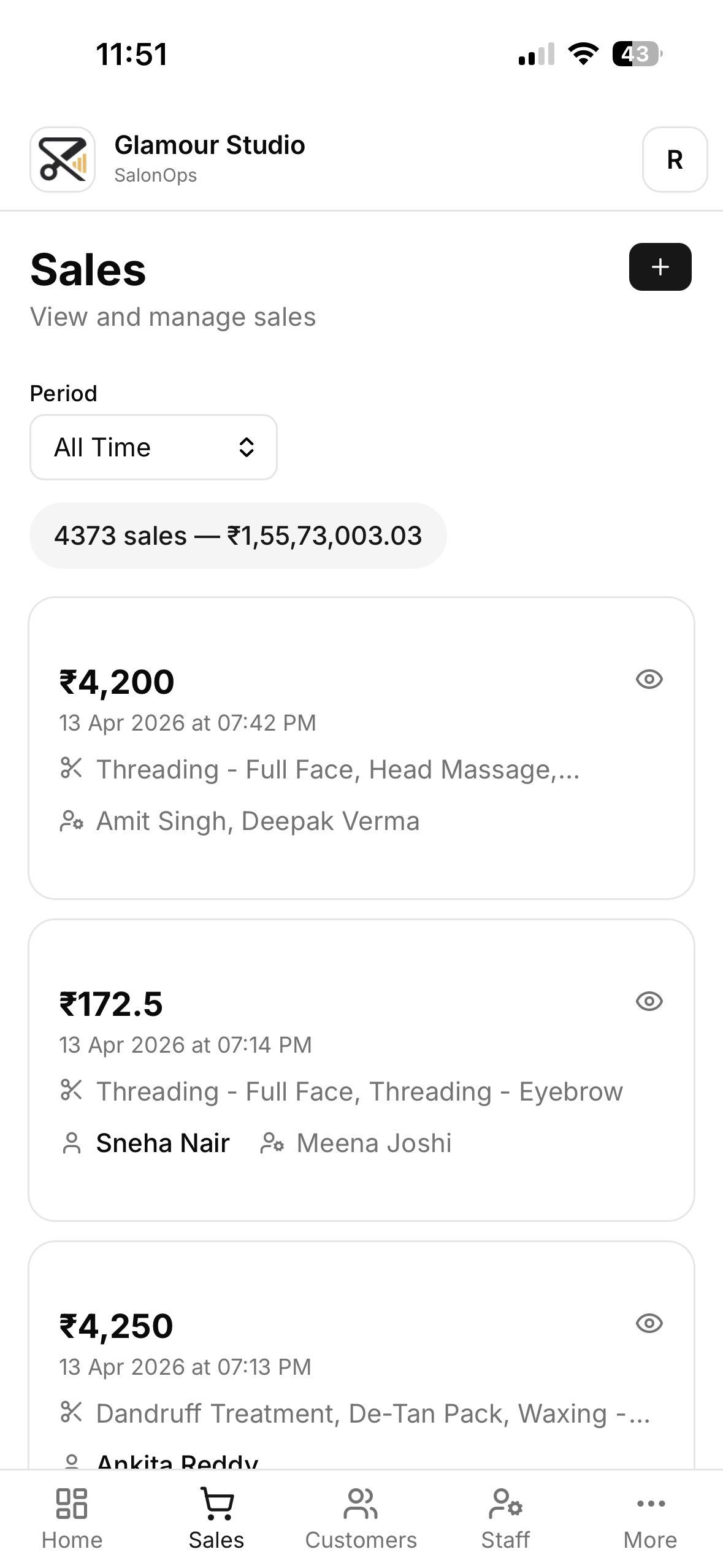Viewport: 723px width, 1568px height.
Task: View details of the ₹4,200 sale
Action: (649, 679)
